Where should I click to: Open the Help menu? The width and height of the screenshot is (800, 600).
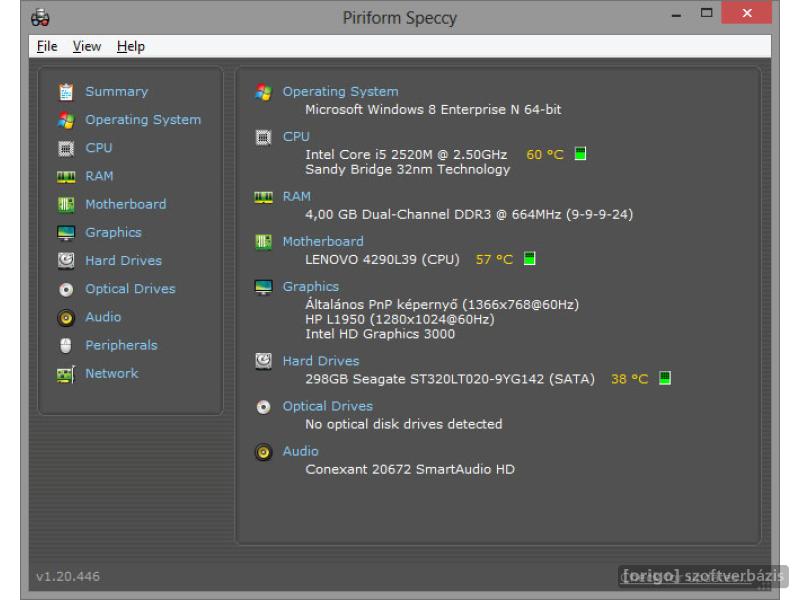[x=131, y=46]
